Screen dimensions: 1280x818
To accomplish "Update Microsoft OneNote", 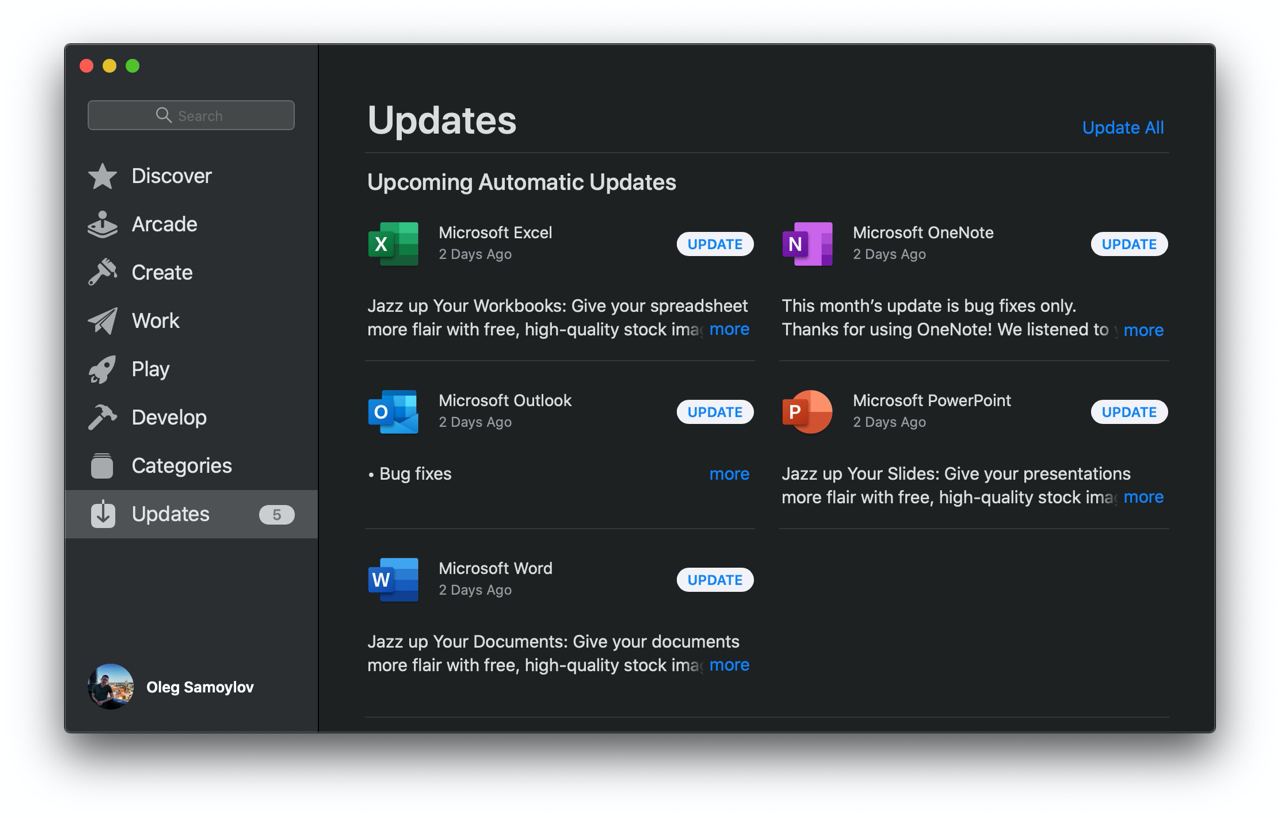I will (1129, 244).
